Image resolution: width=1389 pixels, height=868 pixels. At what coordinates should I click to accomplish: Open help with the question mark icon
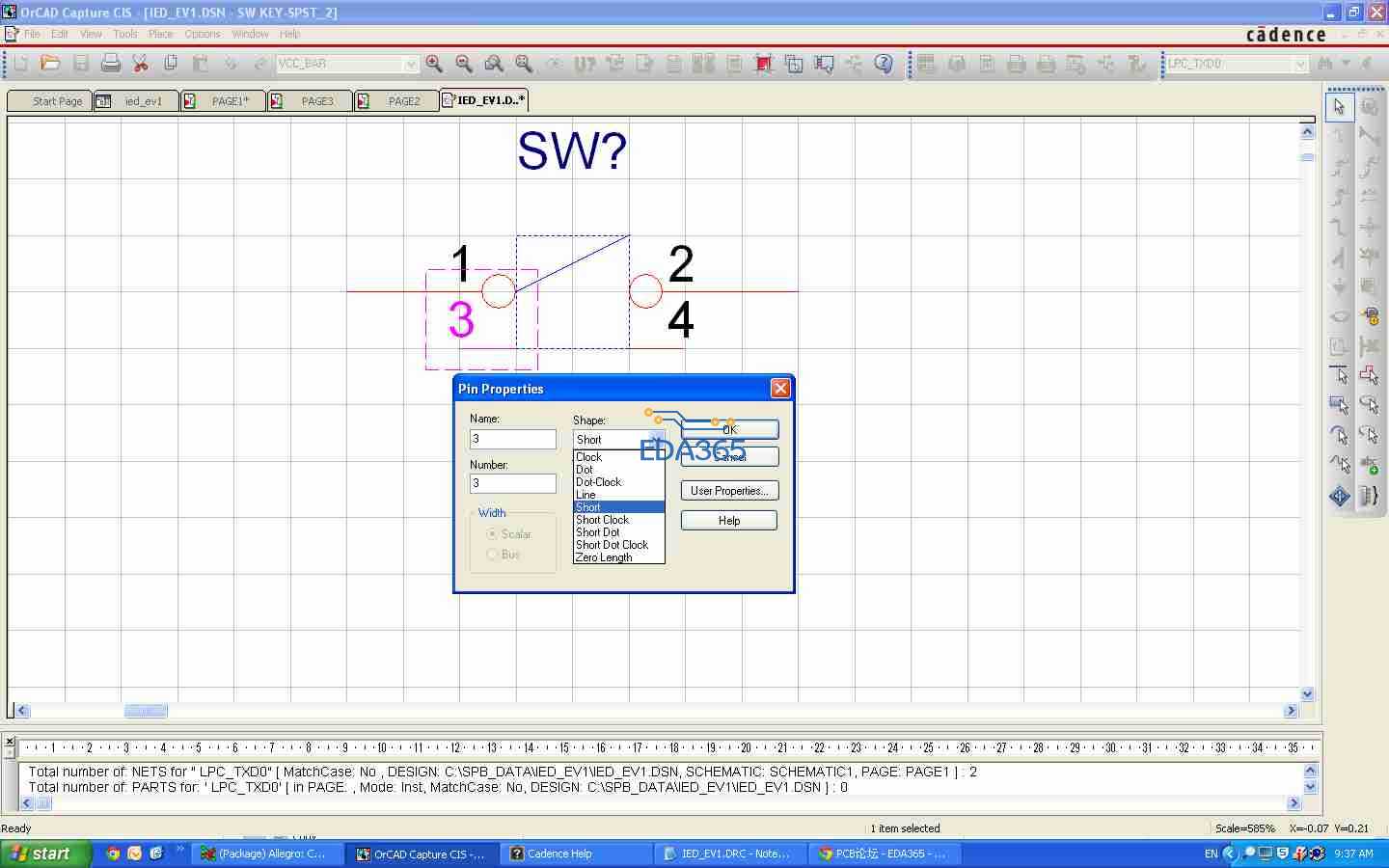884,64
